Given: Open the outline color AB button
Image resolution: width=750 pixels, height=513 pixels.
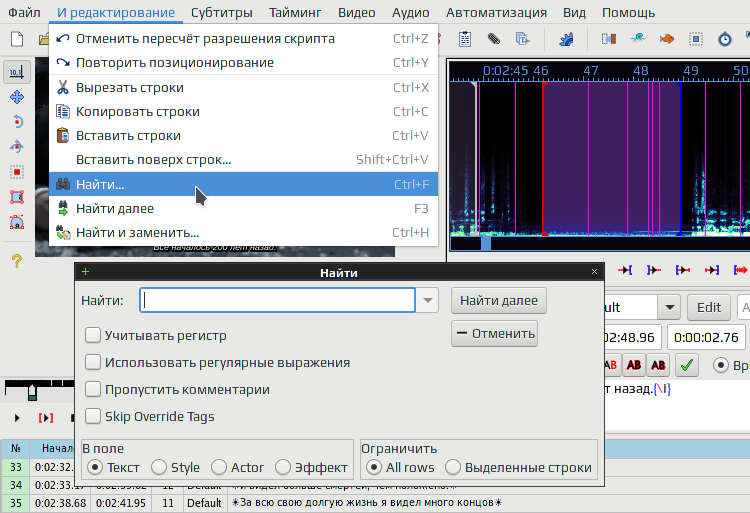Looking at the screenshot, I should tap(634, 365).
